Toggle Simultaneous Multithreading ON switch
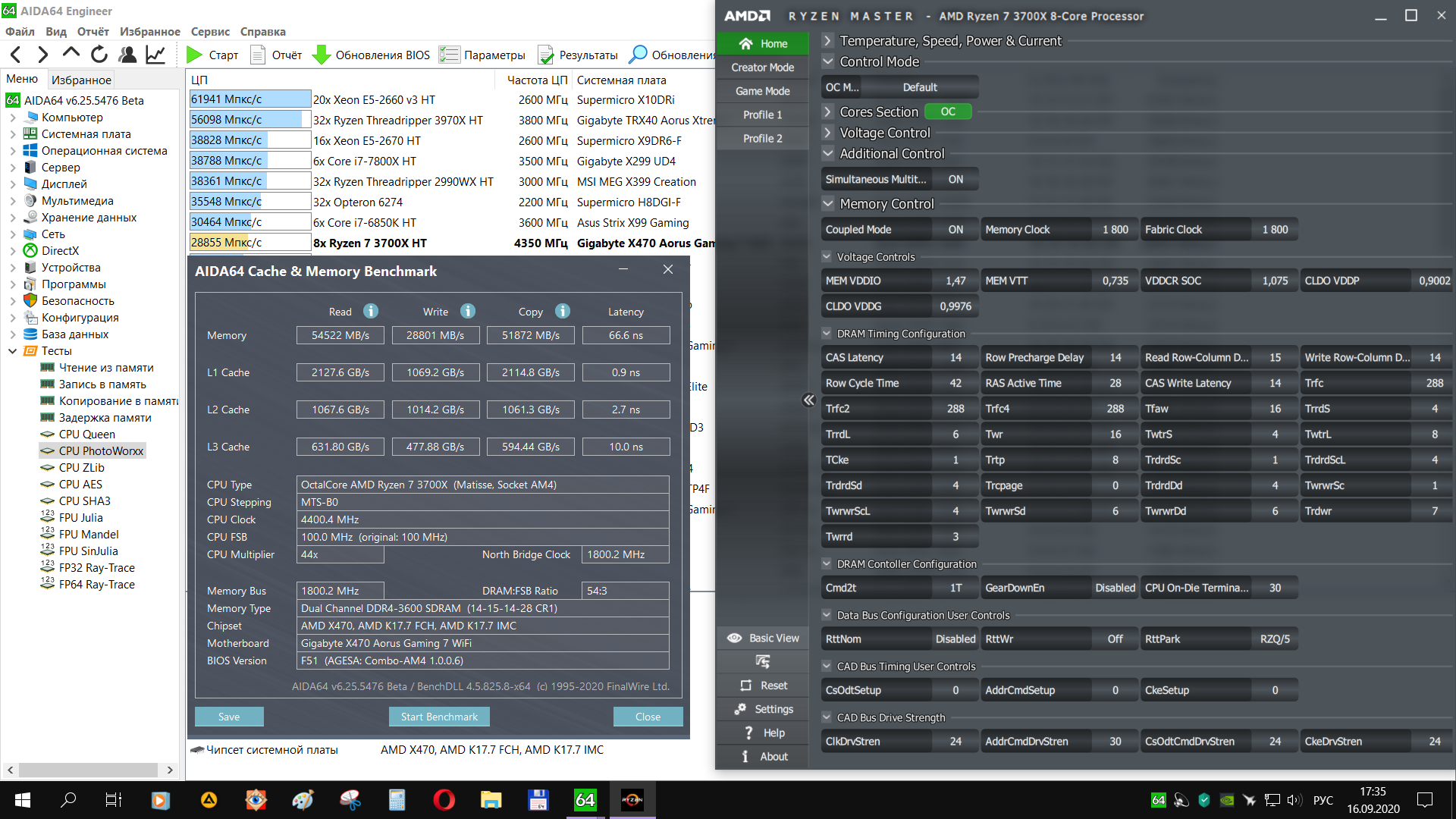Viewport: 1456px width, 819px height. [955, 180]
